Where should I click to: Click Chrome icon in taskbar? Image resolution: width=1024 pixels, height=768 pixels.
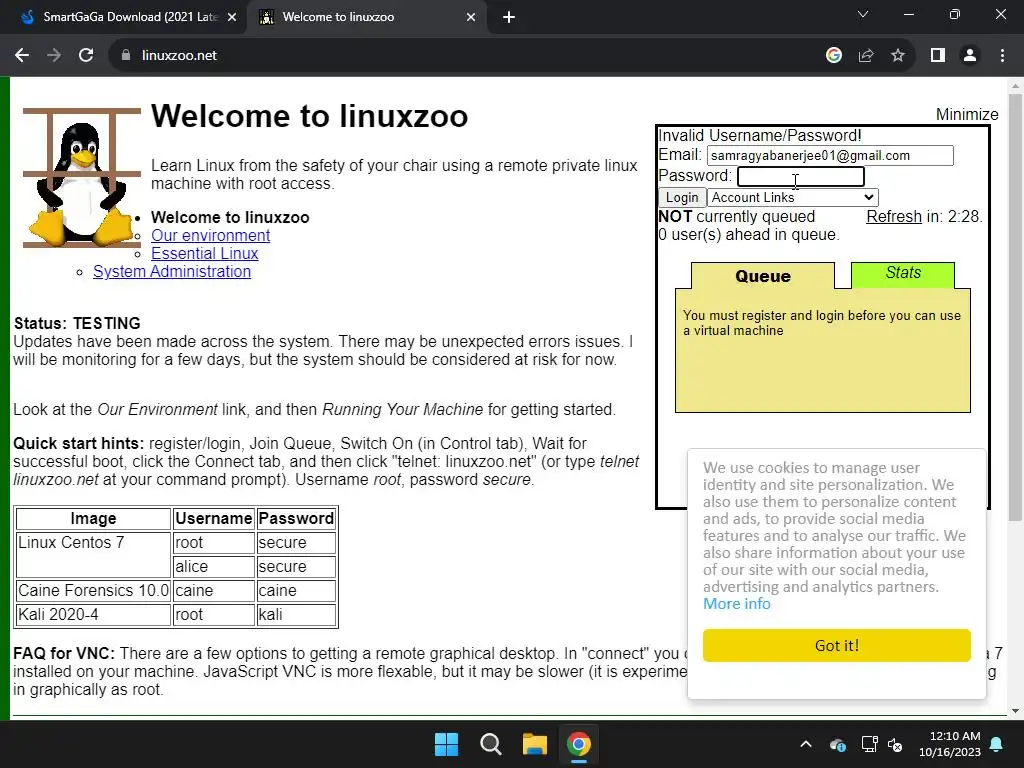click(579, 744)
